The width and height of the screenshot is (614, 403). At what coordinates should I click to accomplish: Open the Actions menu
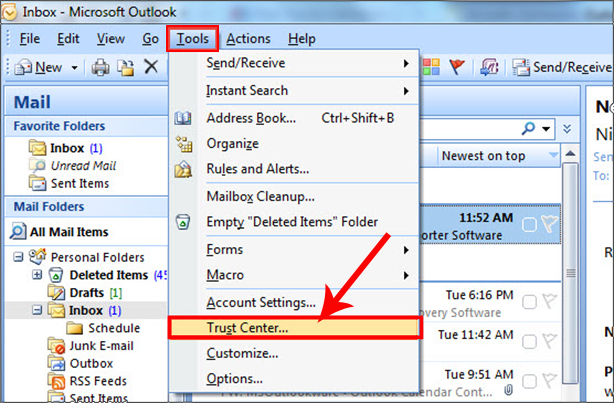point(248,39)
